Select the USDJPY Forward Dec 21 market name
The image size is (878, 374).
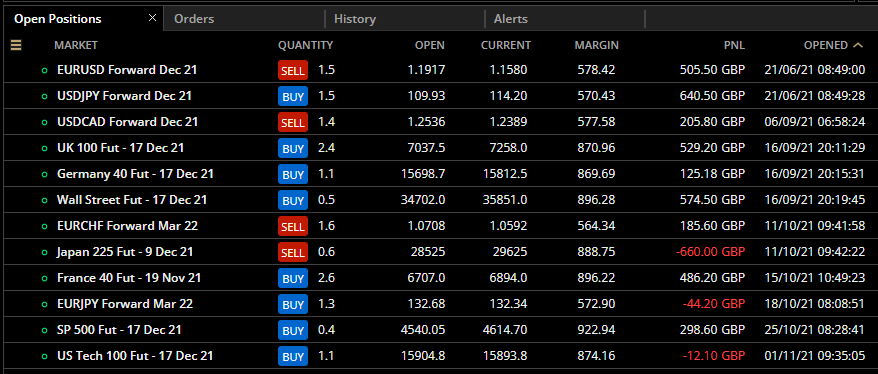click(124, 96)
